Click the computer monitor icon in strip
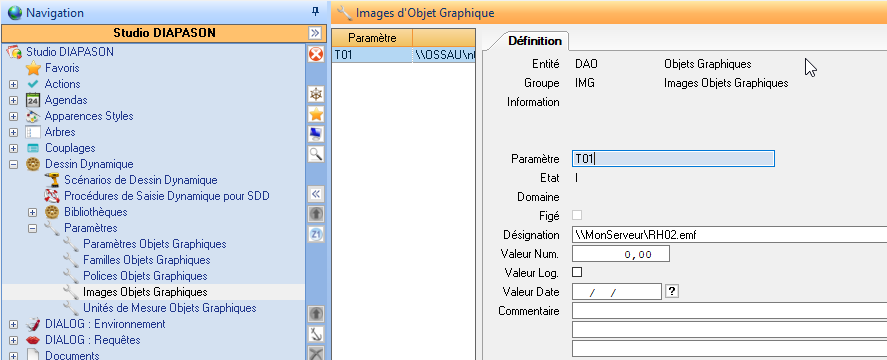The height and width of the screenshot is (360, 887). pyautogui.click(x=316, y=134)
